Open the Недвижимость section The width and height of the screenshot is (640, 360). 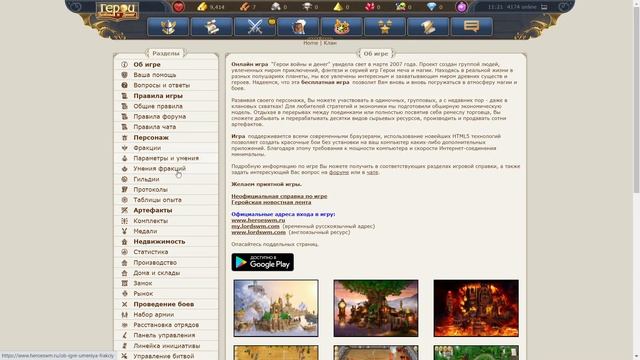[159, 242]
